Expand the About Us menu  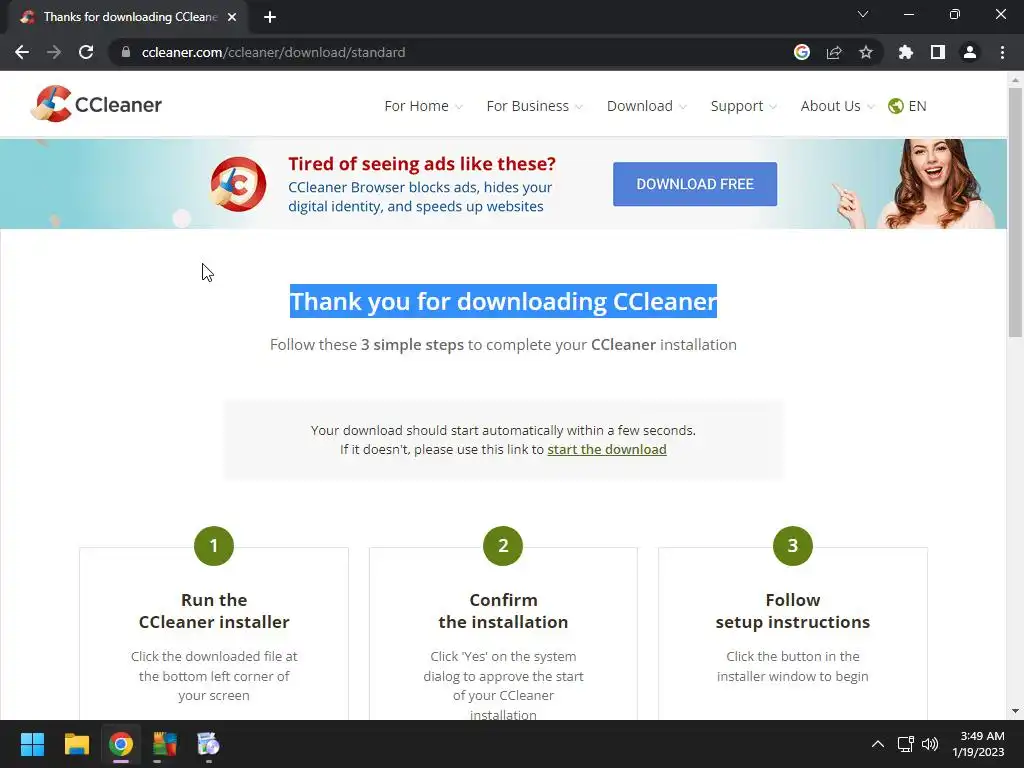click(x=837, y=106)
